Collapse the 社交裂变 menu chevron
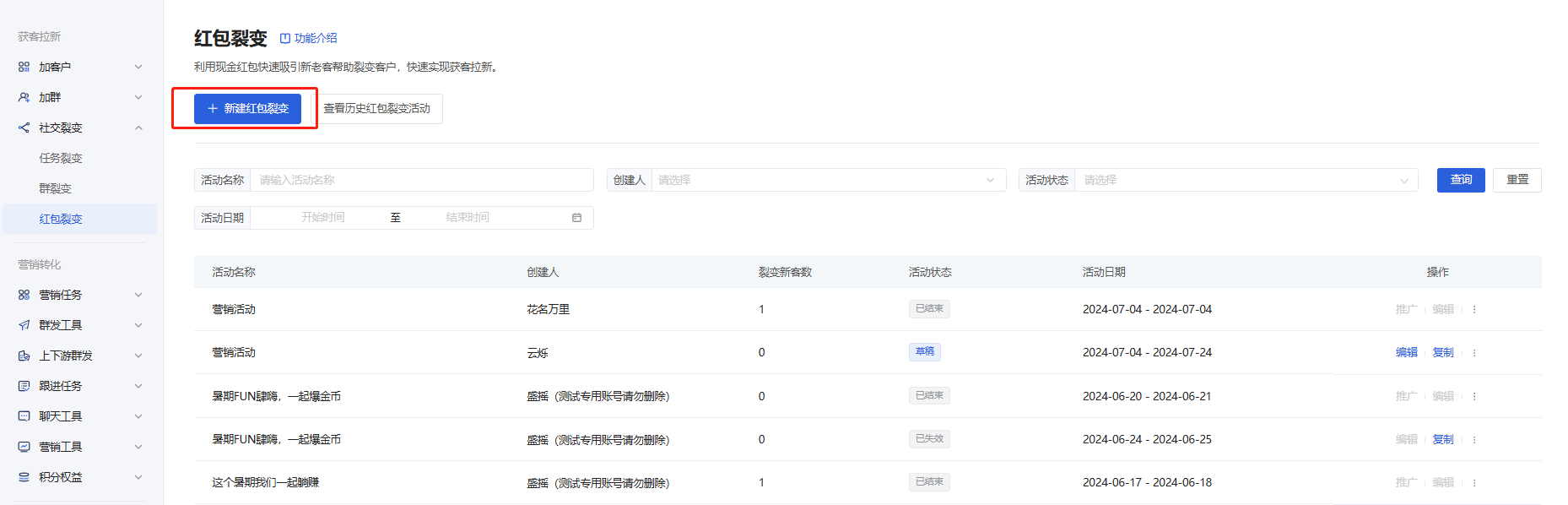The image size is (1568, 505). 138,128
